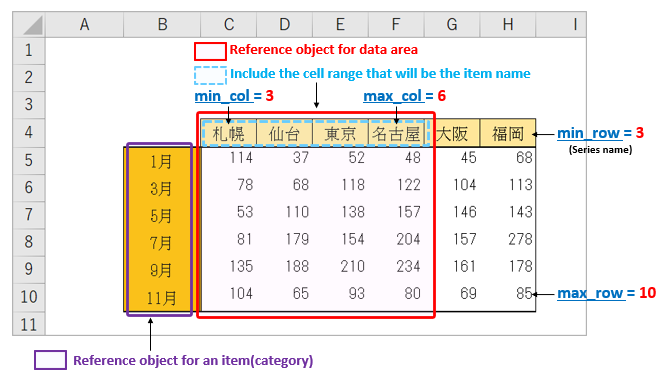Click the purple legend box below sheet
Screen dimensions: 670x380
(50, 360)
